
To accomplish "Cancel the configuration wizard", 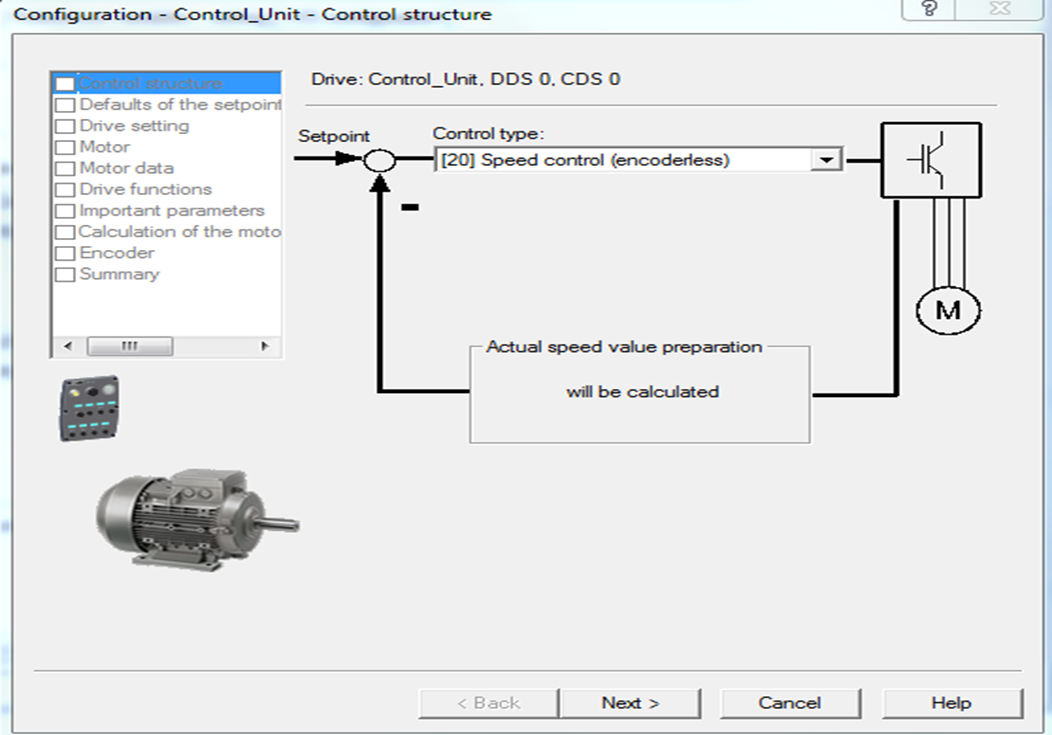I will pyautogui.click(x=789, y=703).
